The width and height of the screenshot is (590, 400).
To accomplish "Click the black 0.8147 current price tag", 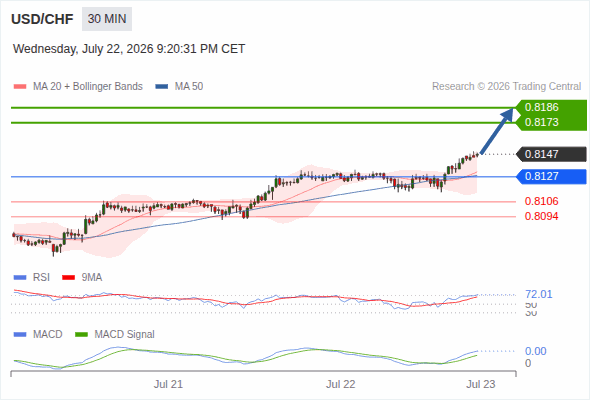I will coord(552,154).
